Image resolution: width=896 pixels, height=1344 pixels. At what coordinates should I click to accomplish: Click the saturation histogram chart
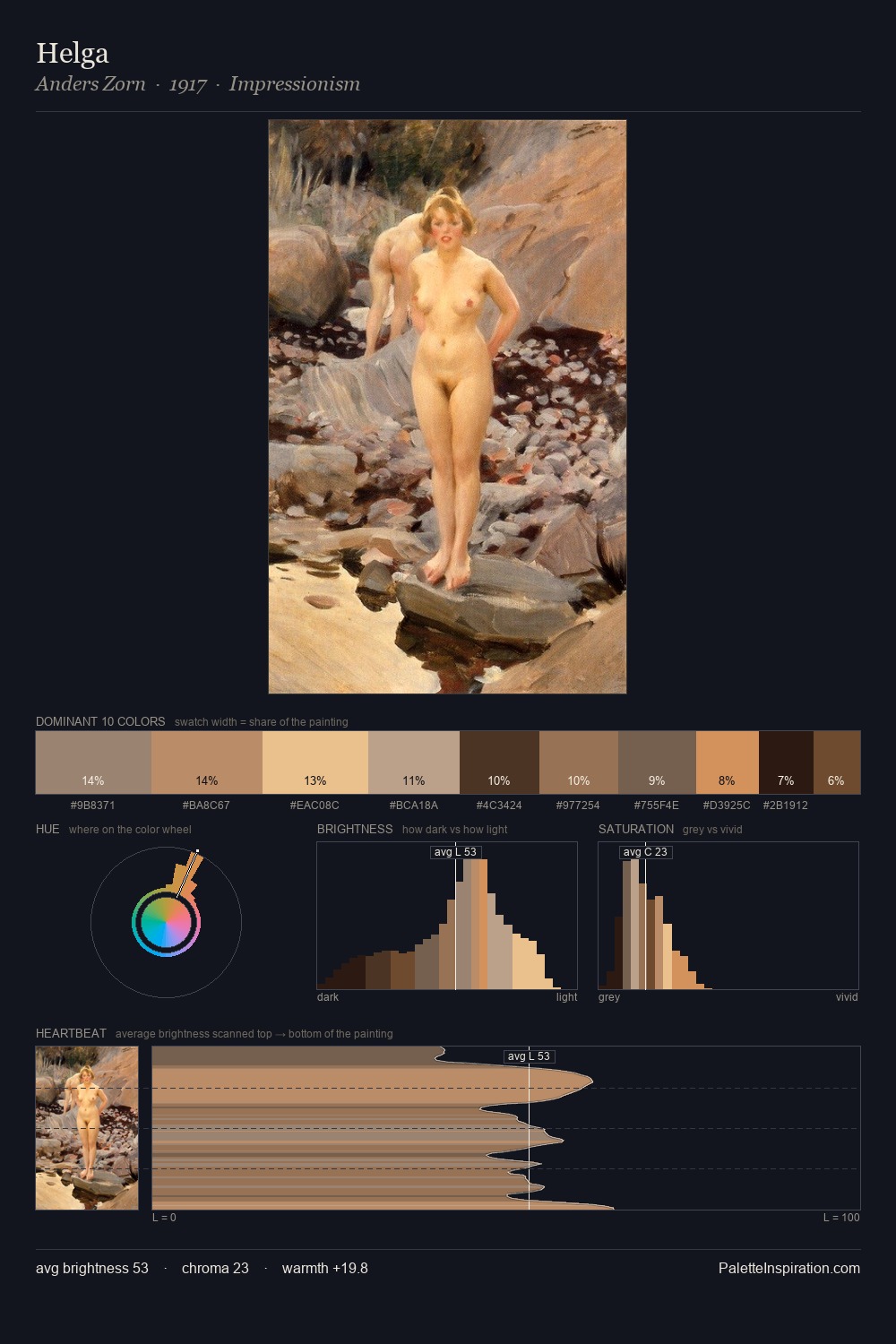(x=728, y=916)
